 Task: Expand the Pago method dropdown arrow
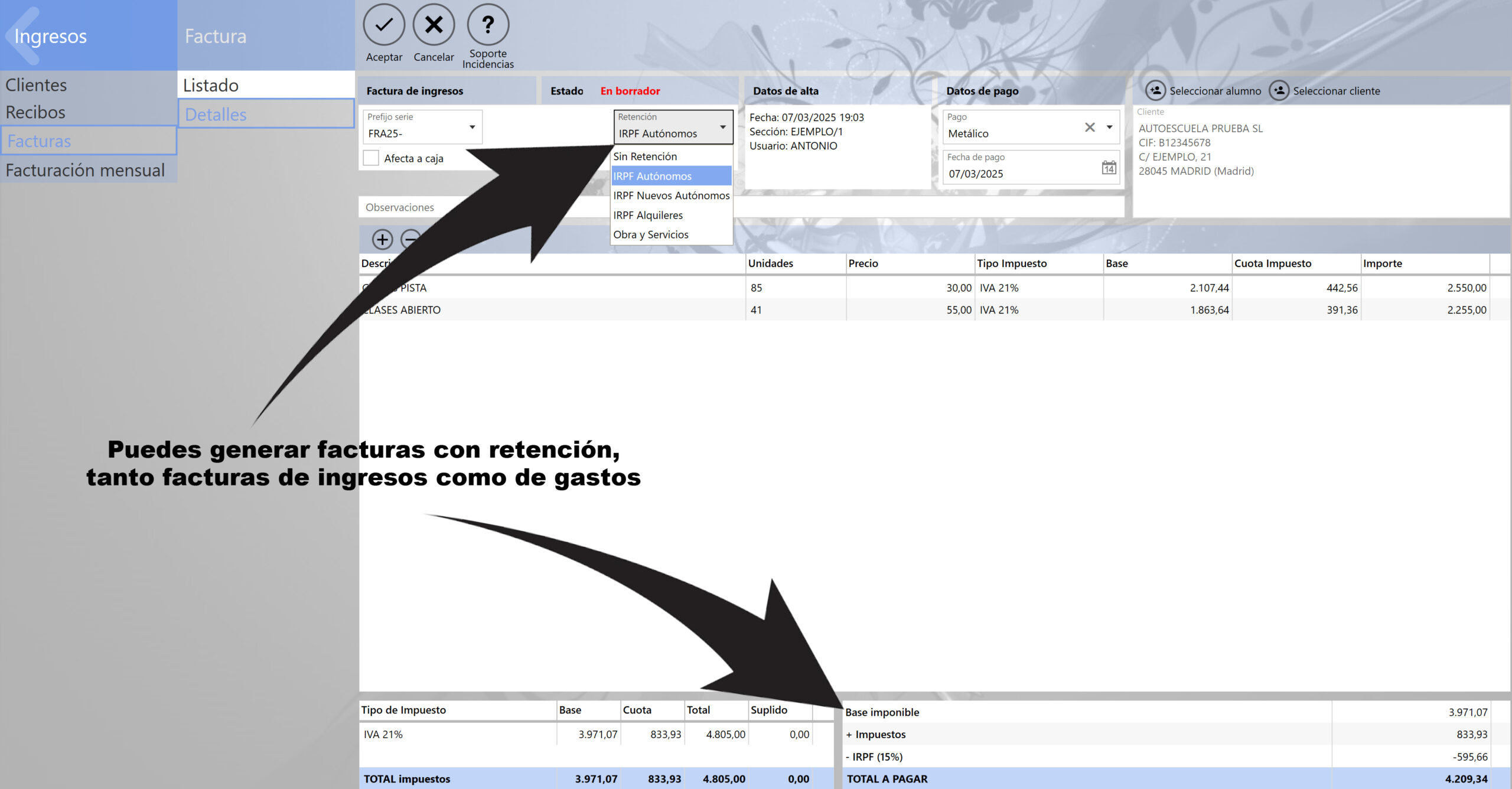[x=1109, y=127]
